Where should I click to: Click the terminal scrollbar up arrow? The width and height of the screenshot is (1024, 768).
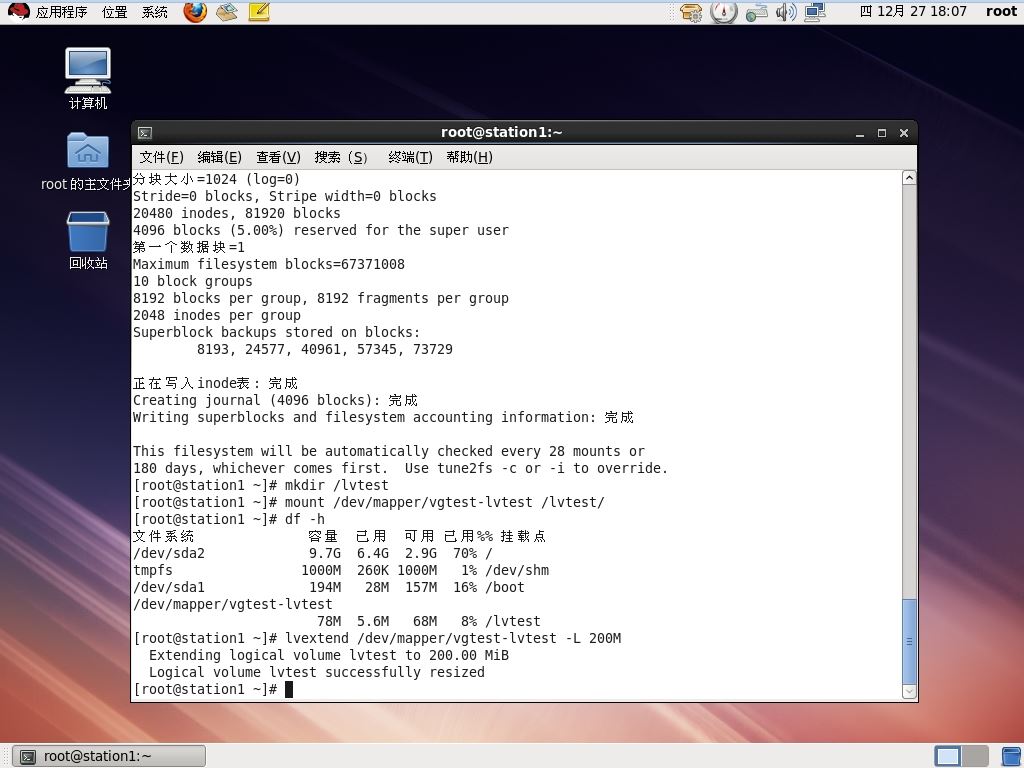tap(909, 178)
